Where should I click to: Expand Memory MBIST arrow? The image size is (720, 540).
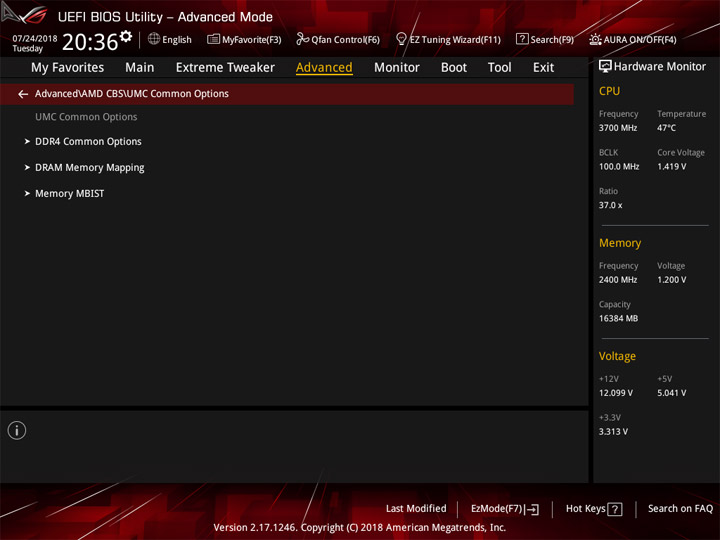pyautogui.click(x=27, y=193)
